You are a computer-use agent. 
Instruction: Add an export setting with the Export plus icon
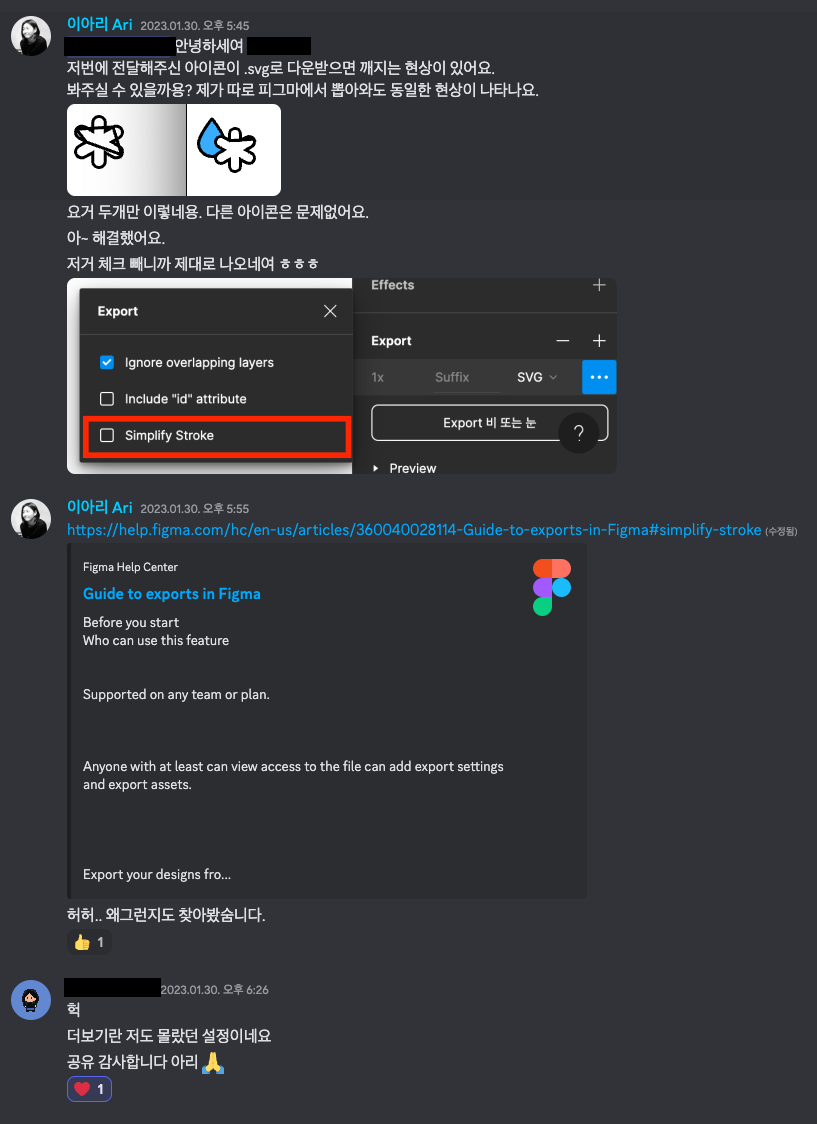click(599, 341)
